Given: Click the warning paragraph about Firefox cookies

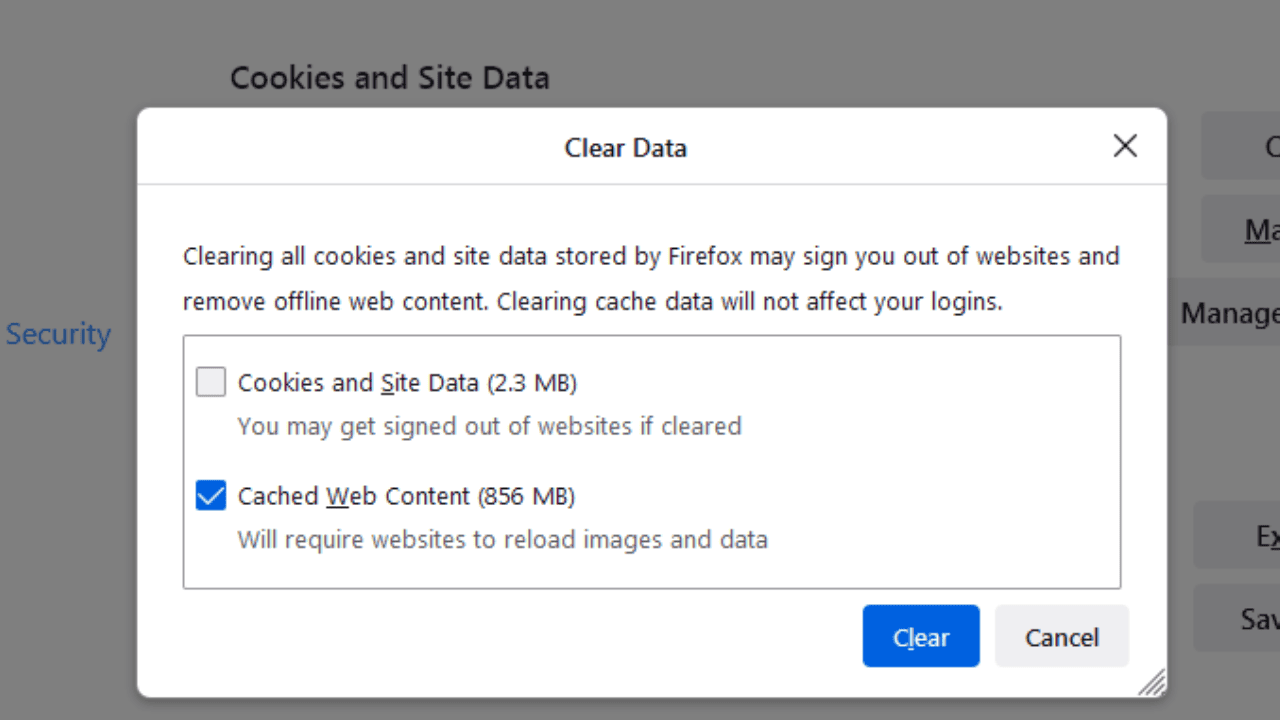Looking at the screenshot, I should click(x=651, y=278).
